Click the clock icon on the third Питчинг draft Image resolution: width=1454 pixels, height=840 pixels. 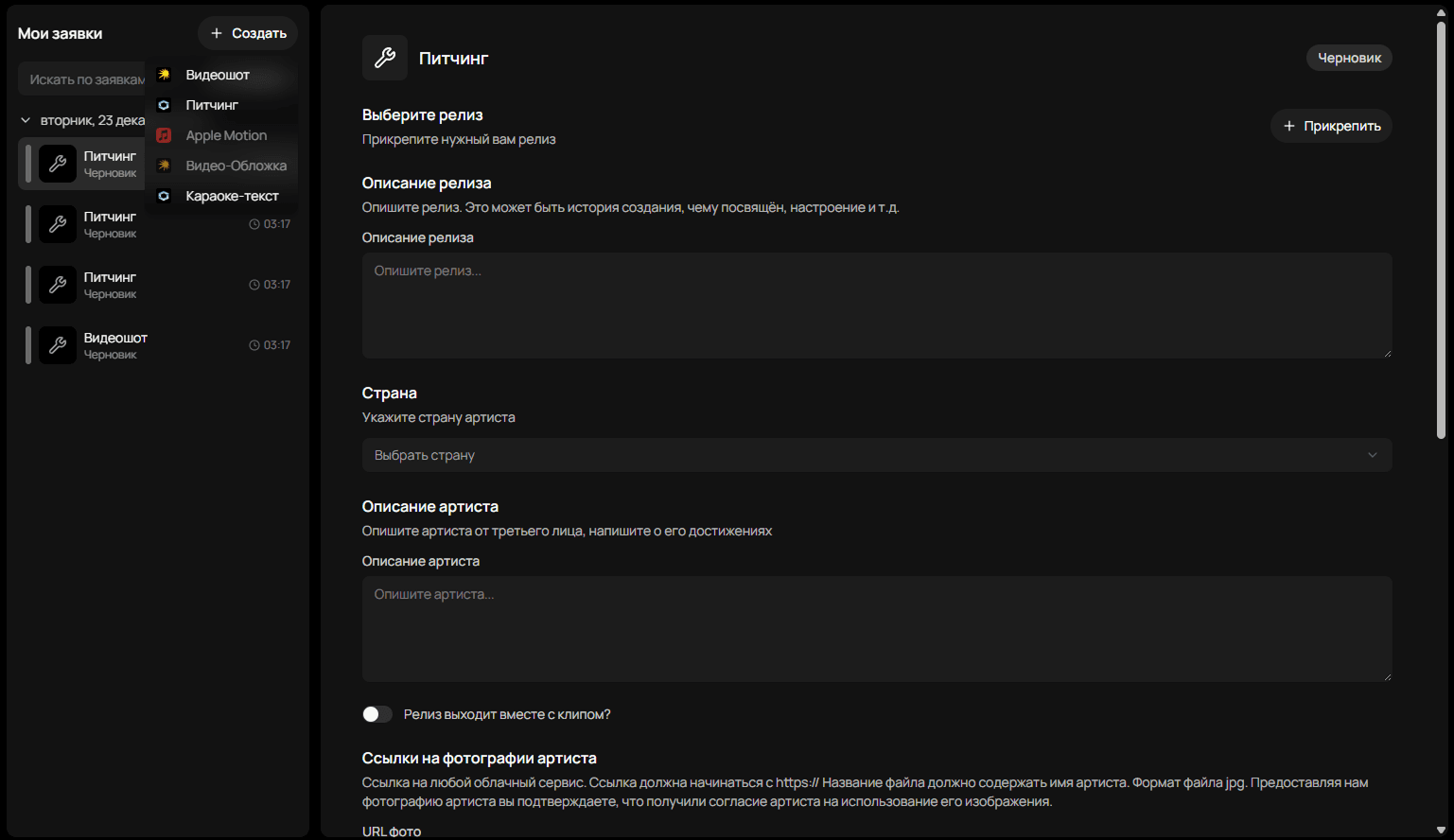pyautogui.click(x=253, y=284)
